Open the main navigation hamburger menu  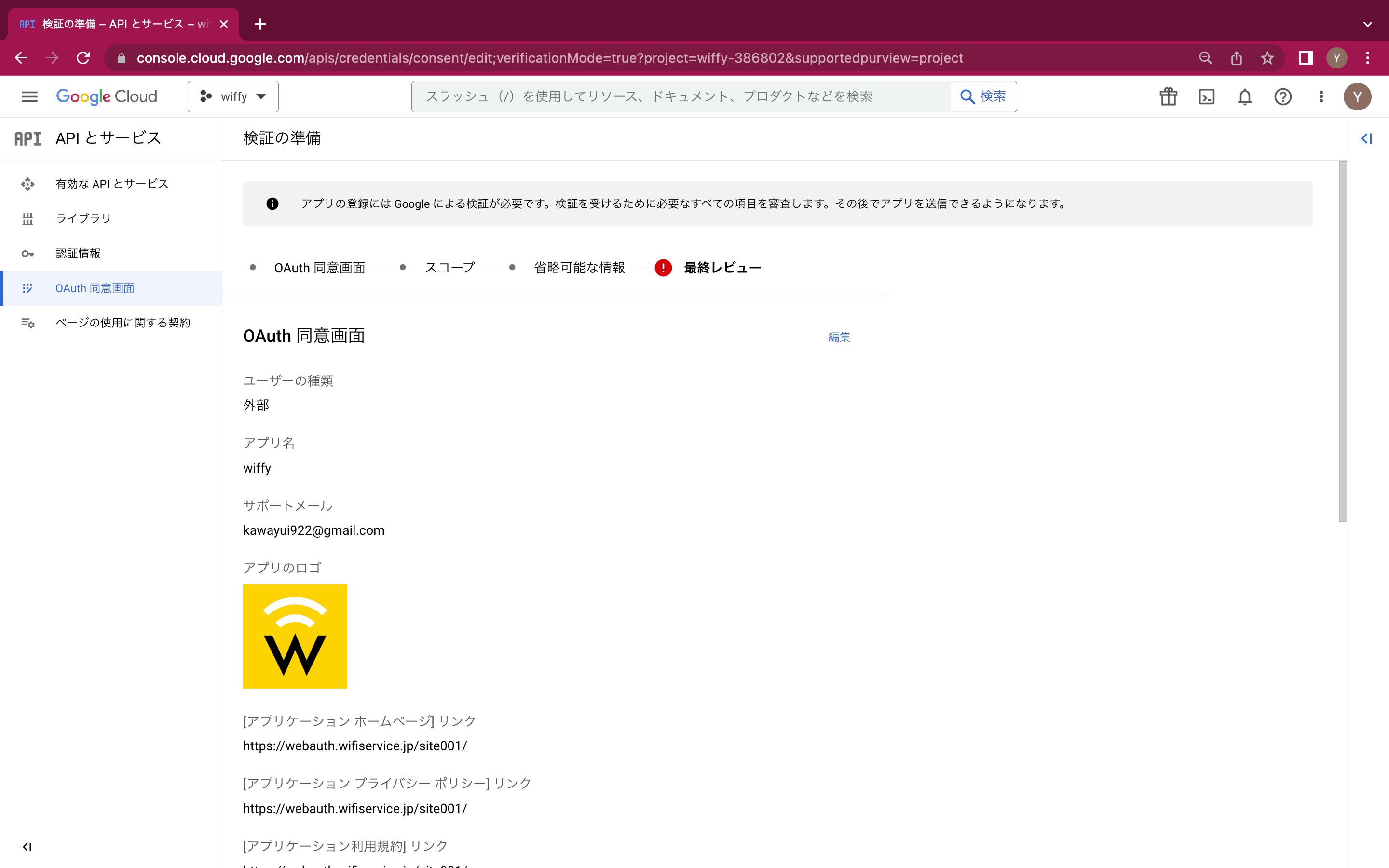pos(29,96)
